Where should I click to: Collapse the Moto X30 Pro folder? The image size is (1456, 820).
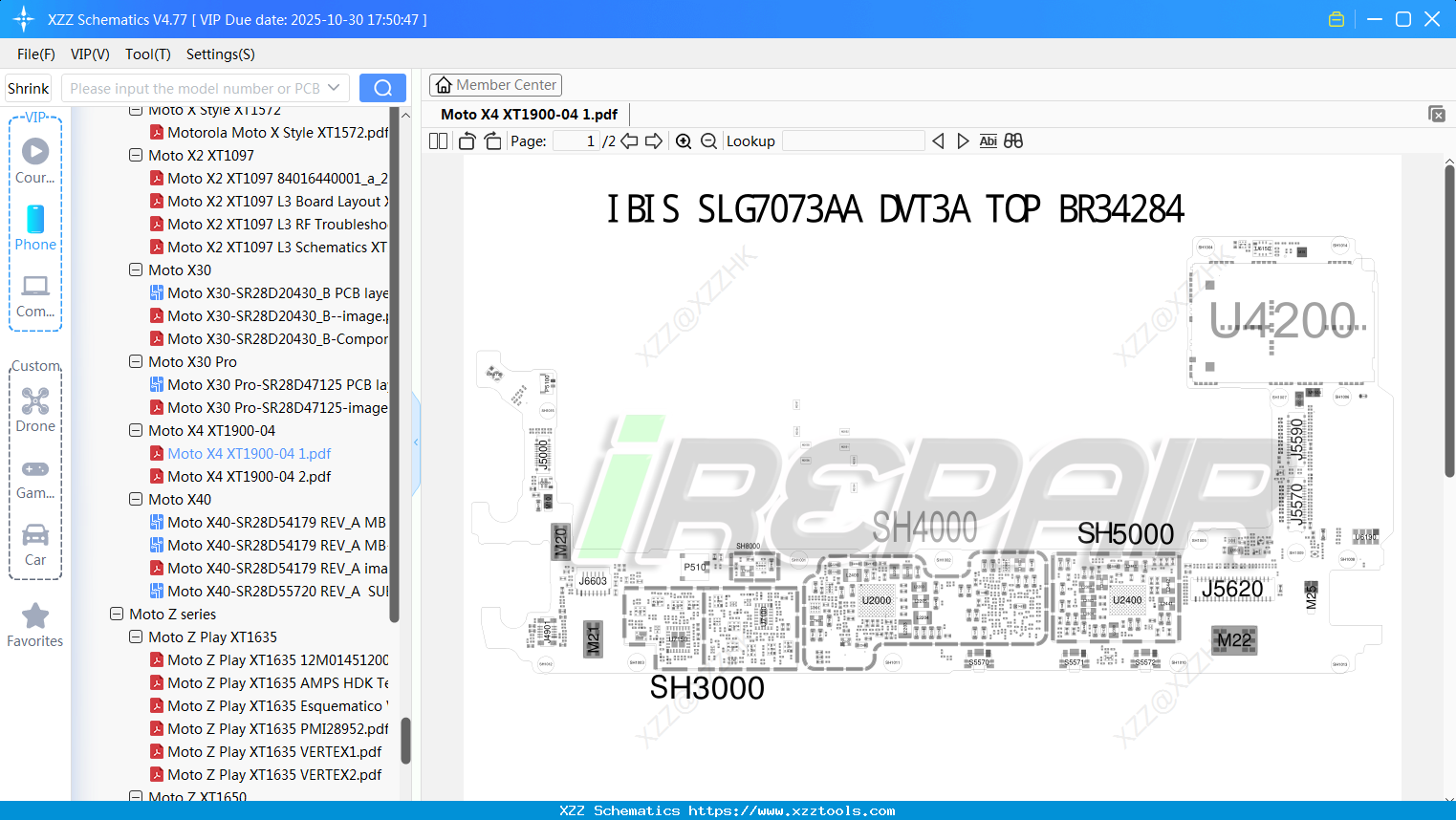tap(136, 361)
